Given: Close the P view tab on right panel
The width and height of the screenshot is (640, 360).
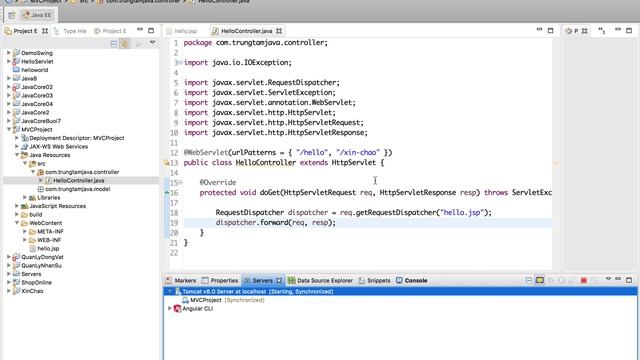Looking at the screenshot, I should click(x=584, y=31).
